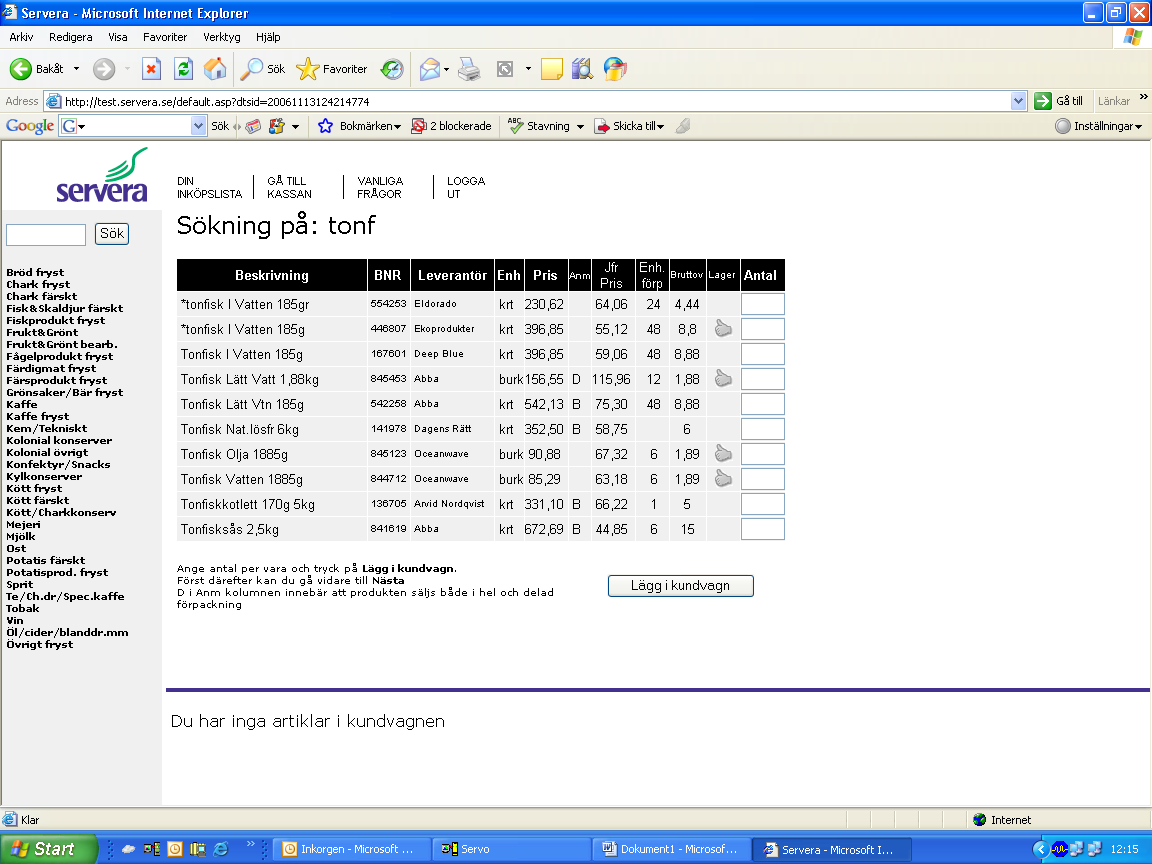1152x864 pixels.
Task: Click the Bokmärken star icon
Action: pos(325,126)
